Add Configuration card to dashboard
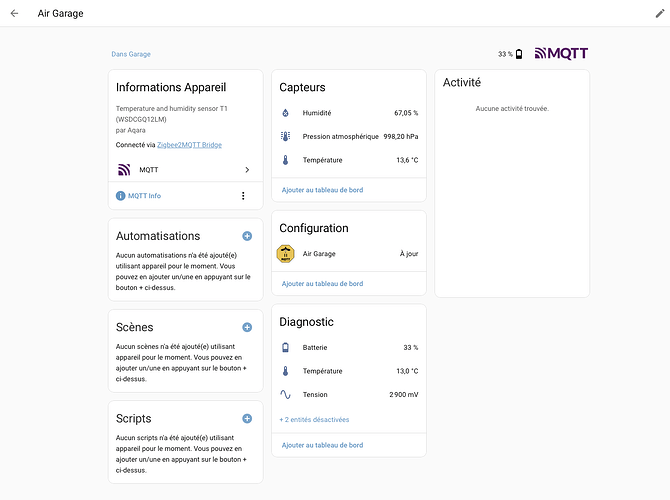 point(322,284)
